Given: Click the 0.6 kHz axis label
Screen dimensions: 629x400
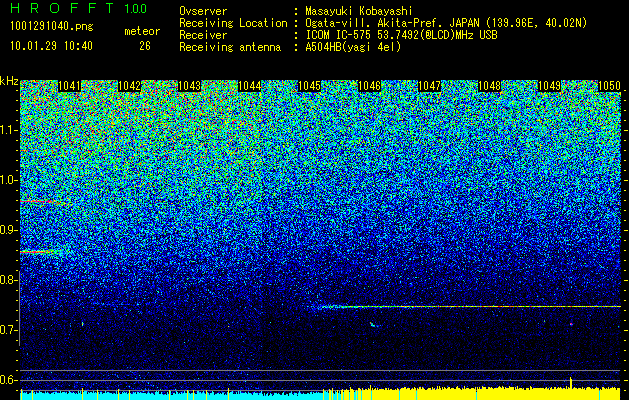Looking at the screenshot, I should (9, 380).
